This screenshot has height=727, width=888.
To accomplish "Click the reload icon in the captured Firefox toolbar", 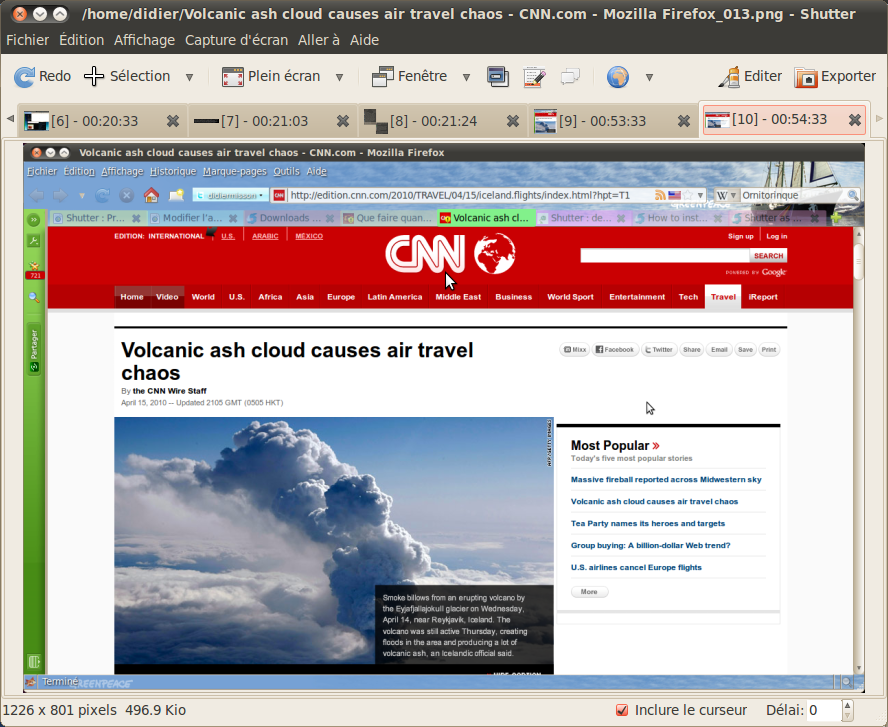I will (103, 195).
